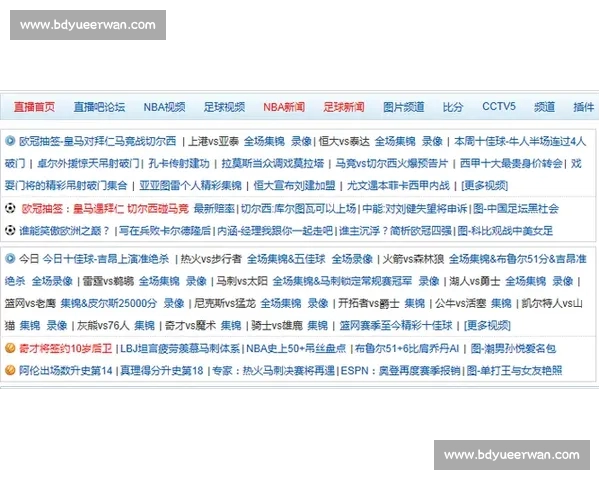Open the link 谁能笑傲欧洲之巅？
The height and width of the screenshot is (480, 600).
[x=65, y=231]
